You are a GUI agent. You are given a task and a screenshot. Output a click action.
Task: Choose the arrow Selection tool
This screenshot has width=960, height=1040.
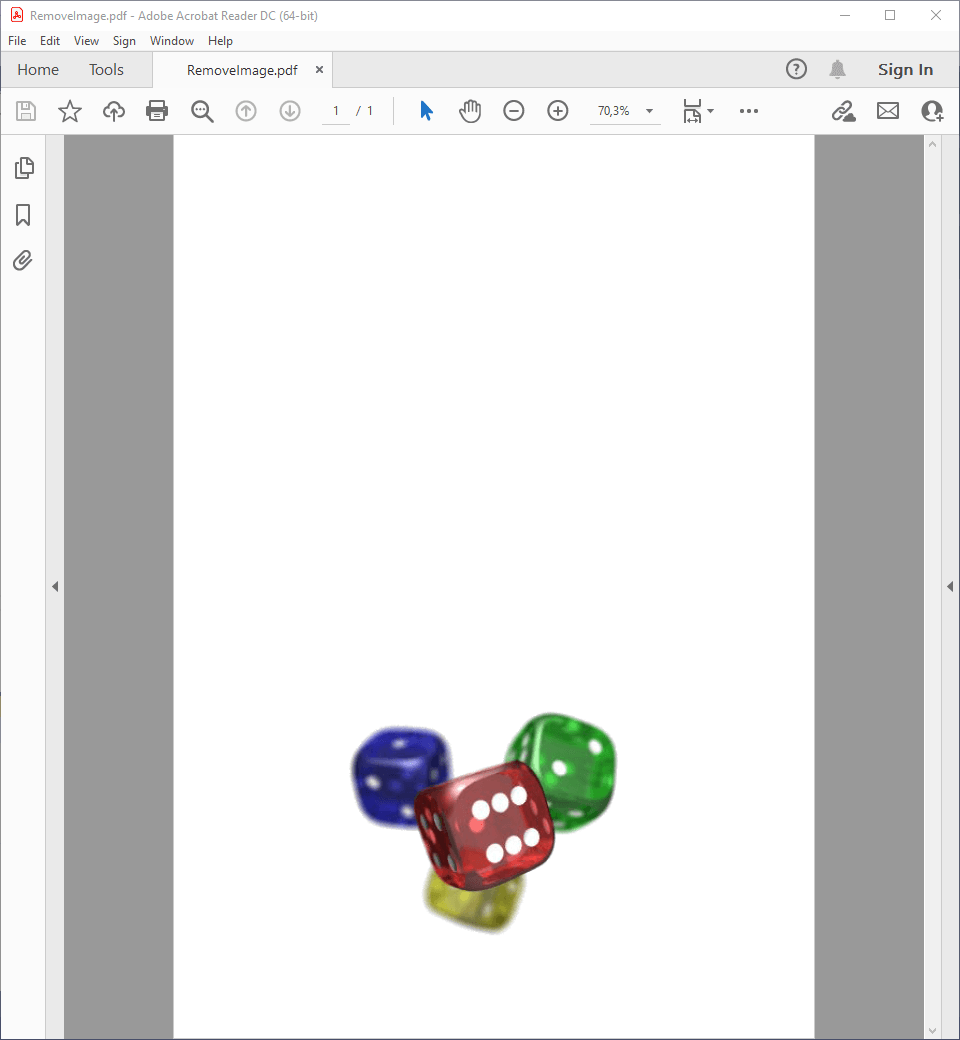click(427, 111)
